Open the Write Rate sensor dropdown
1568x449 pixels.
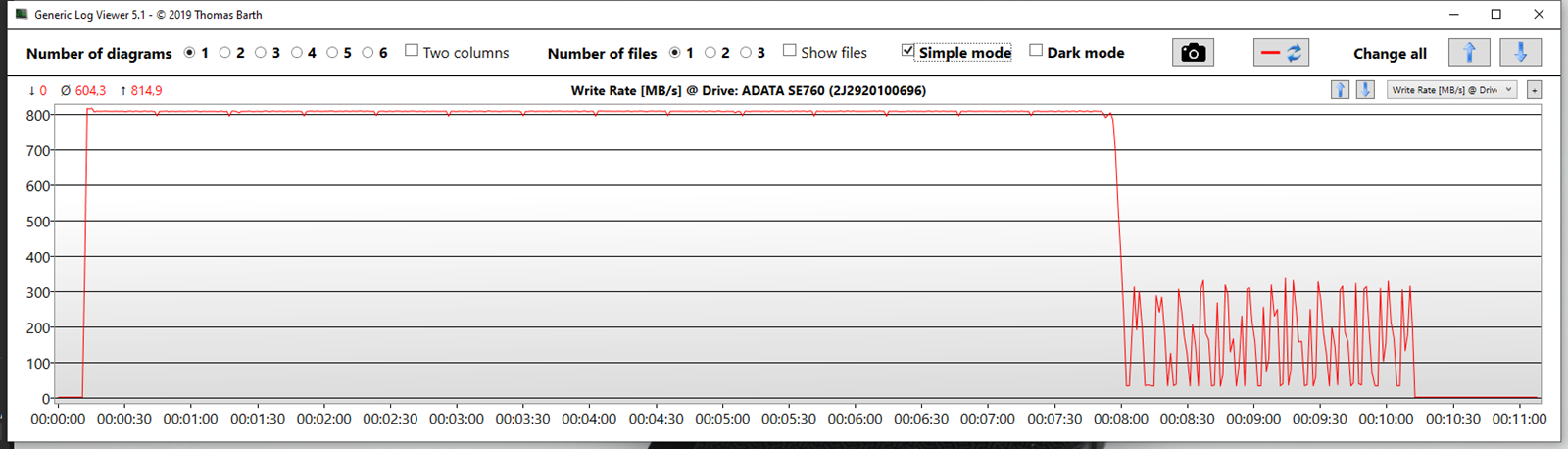1451,90
